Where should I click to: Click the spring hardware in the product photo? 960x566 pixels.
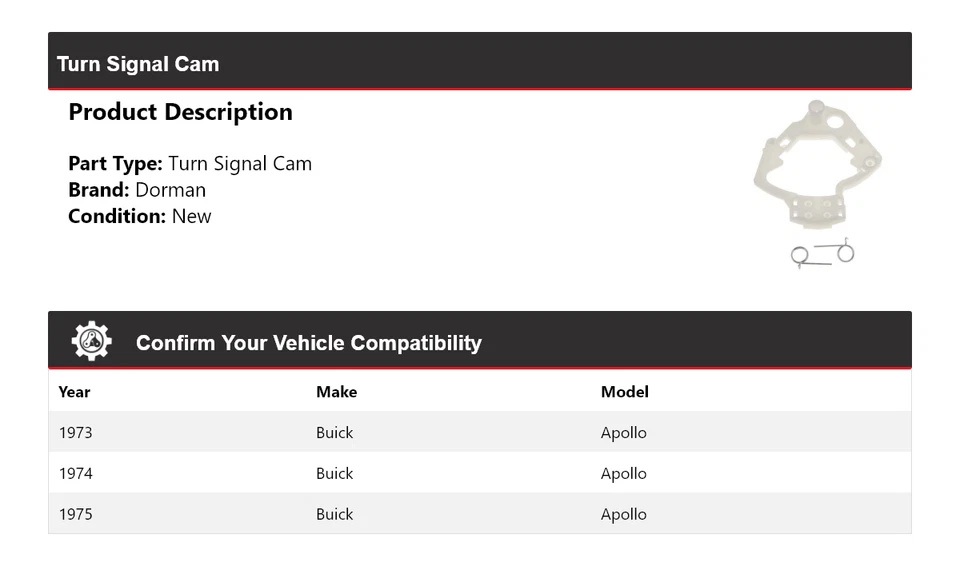(822, 254)
